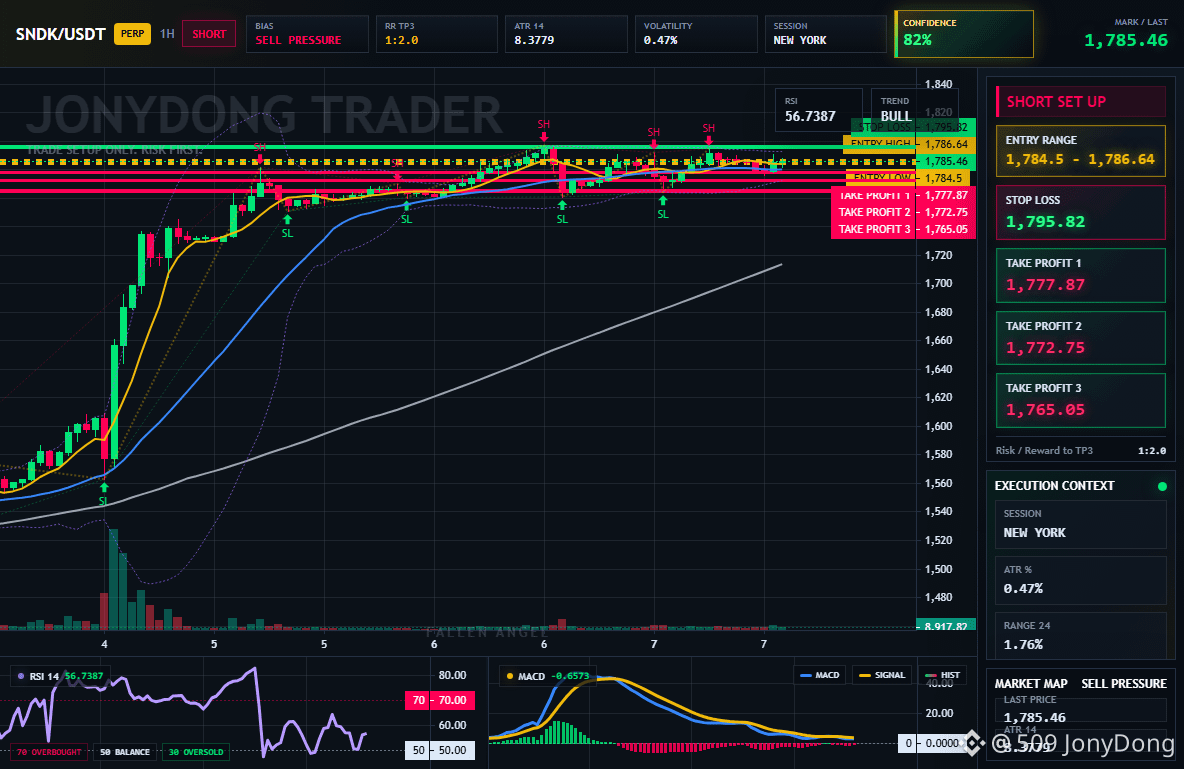Image resolution: width=1184 pixels, height=769 pixels.
Task: Click the purple RSI 14 indicator dot
Action: [20, 676]
